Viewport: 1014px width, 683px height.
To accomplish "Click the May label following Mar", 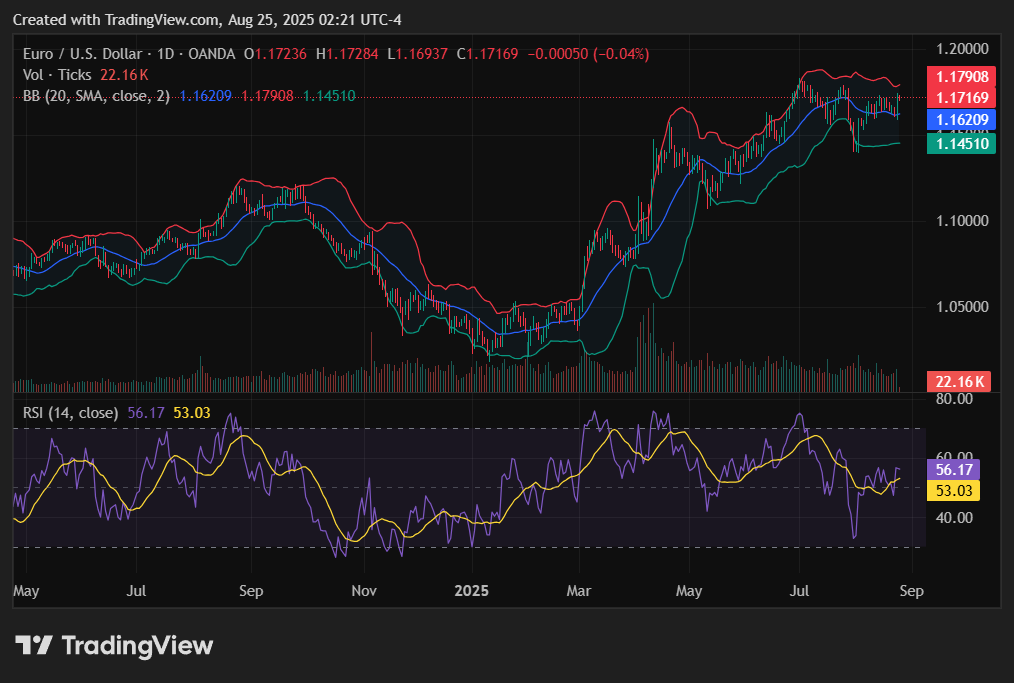I will click(689, 591).
